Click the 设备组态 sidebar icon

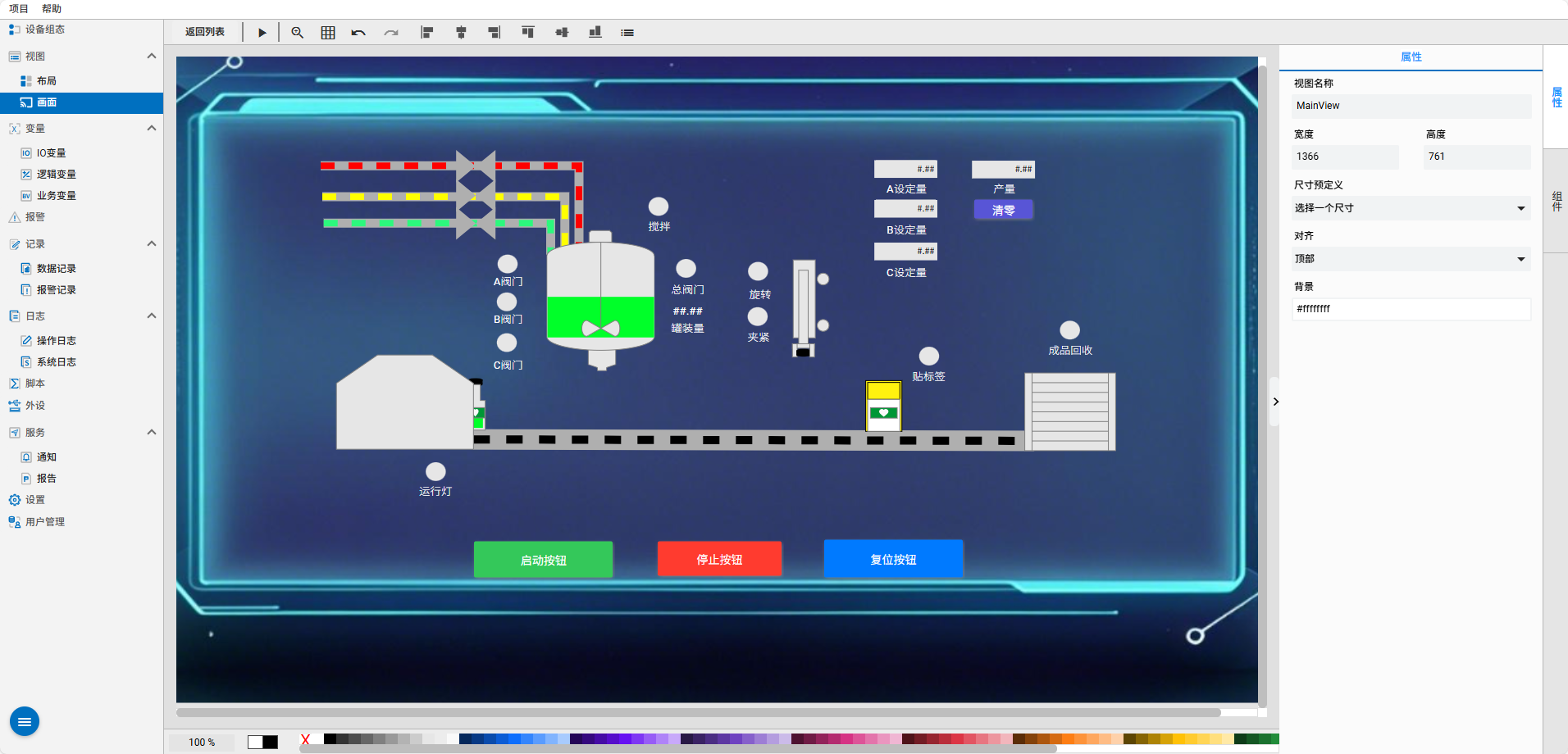pyautogui.click(x=14, y=30)
